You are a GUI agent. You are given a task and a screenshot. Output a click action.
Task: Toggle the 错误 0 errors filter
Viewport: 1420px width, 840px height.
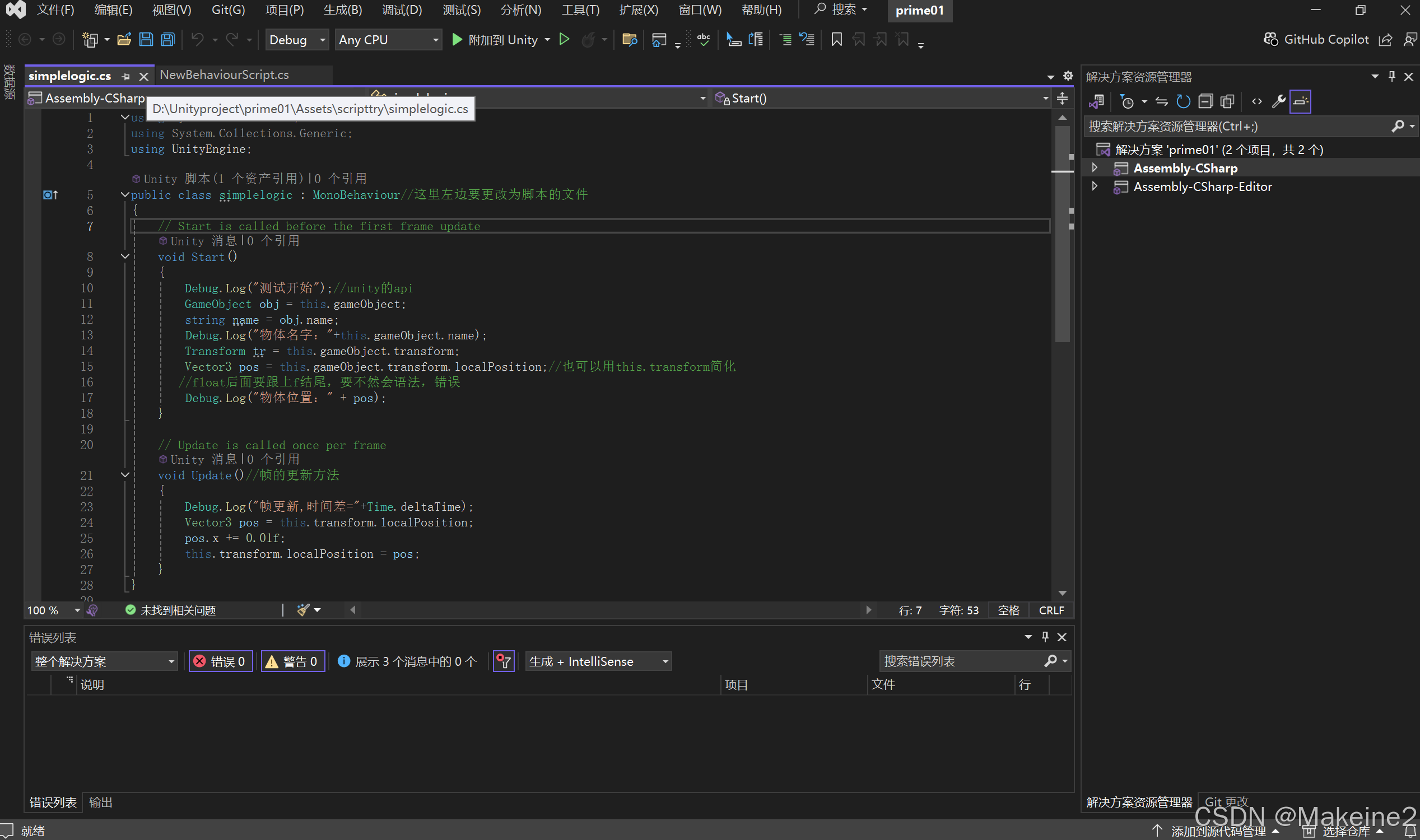[220, 661]
